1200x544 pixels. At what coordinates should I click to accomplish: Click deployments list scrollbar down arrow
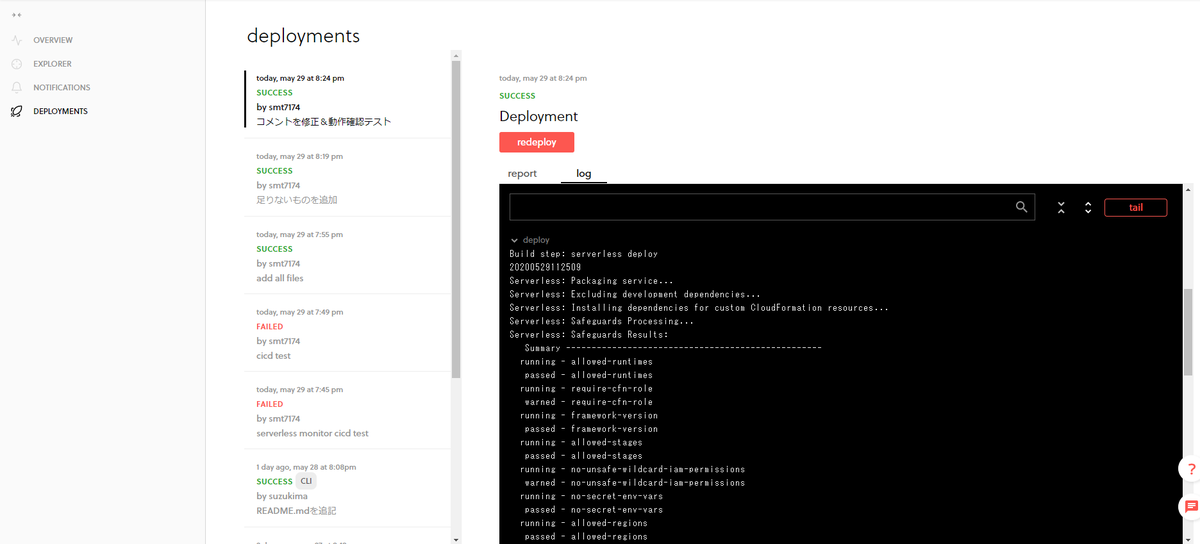456,539
